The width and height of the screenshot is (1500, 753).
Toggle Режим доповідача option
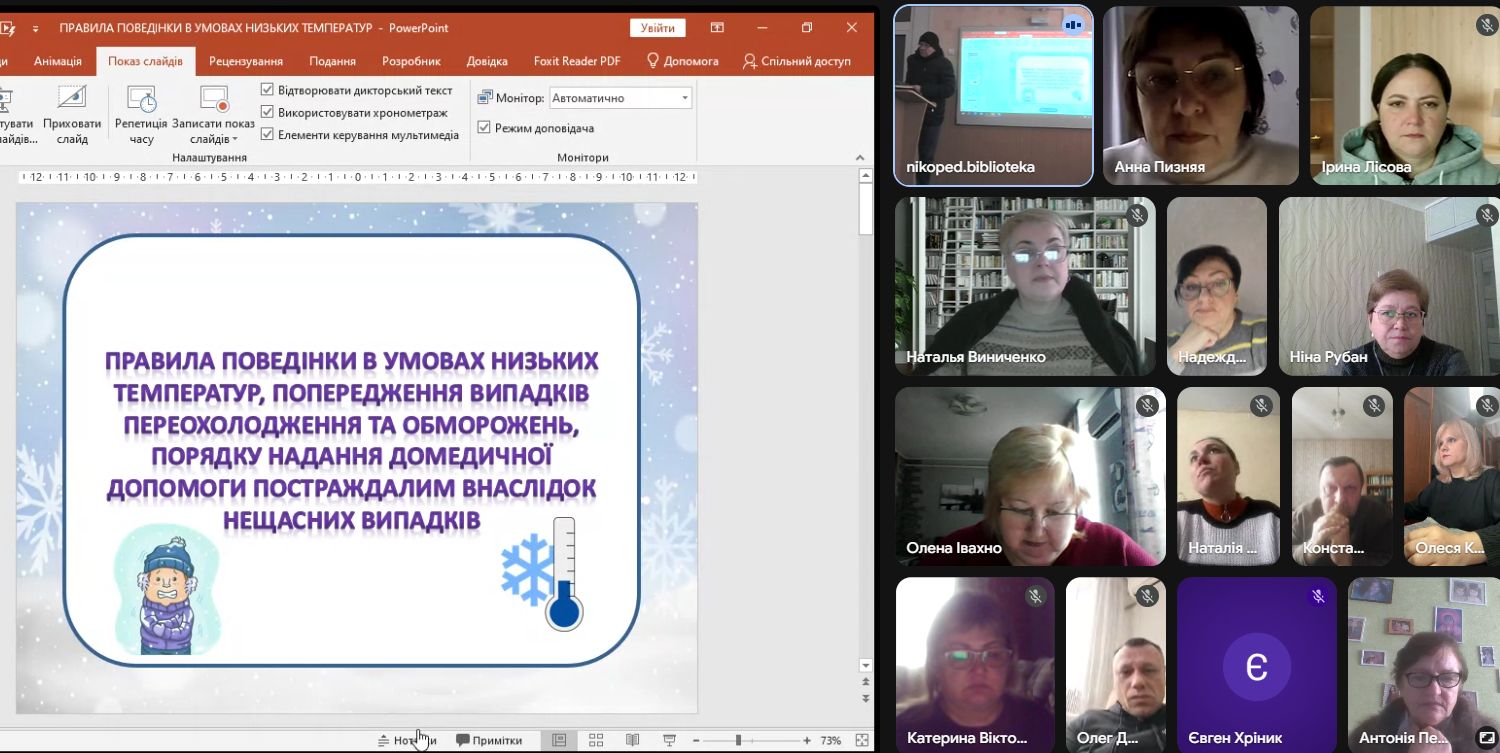click(484, 127)
